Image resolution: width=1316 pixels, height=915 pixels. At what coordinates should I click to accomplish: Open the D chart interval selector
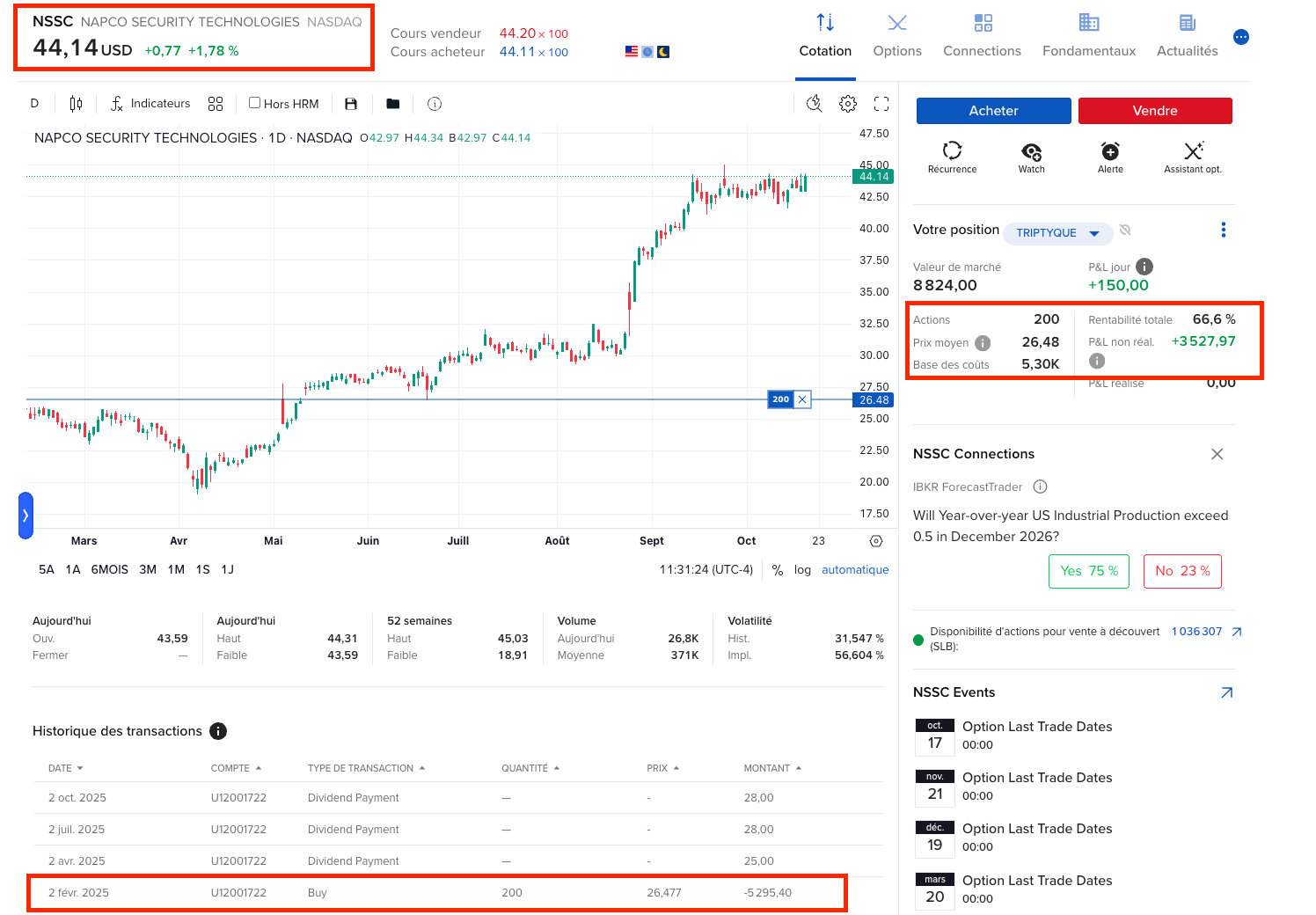(34, 104)
